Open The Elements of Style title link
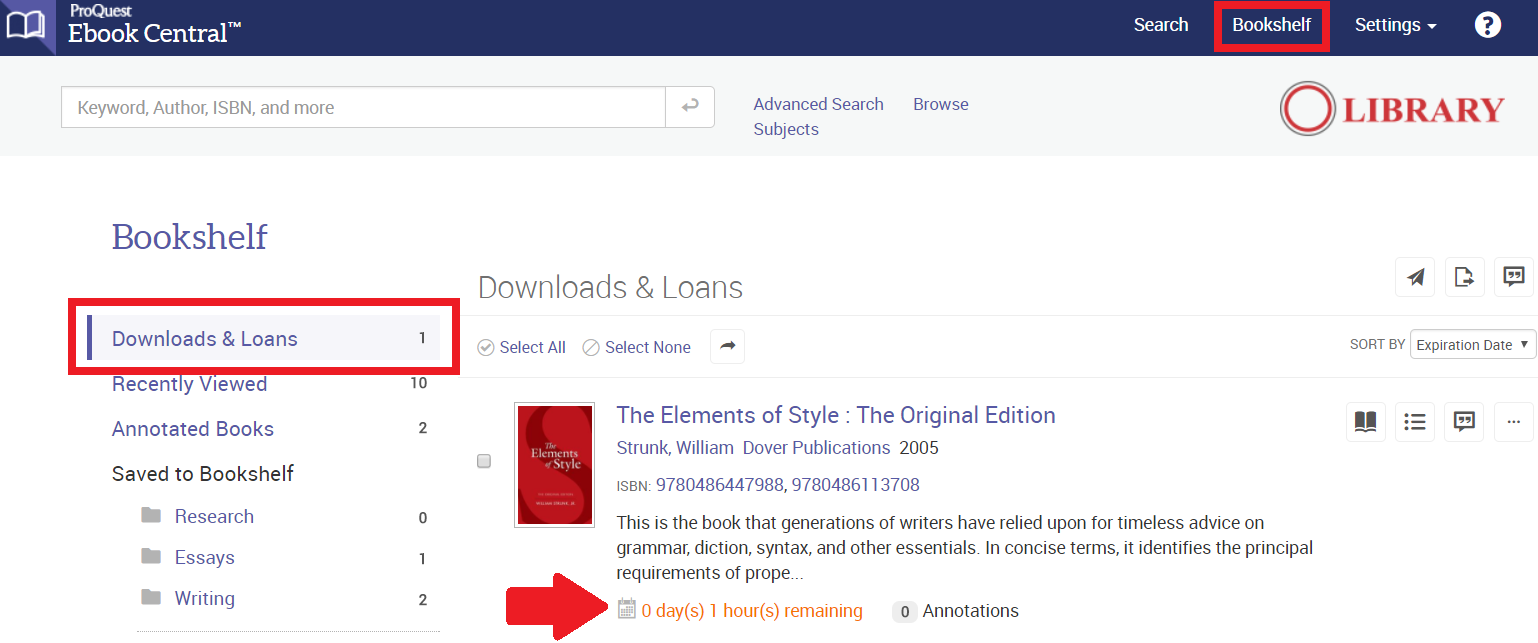Viewport: 1538px width, 643px height. (836, 415)
